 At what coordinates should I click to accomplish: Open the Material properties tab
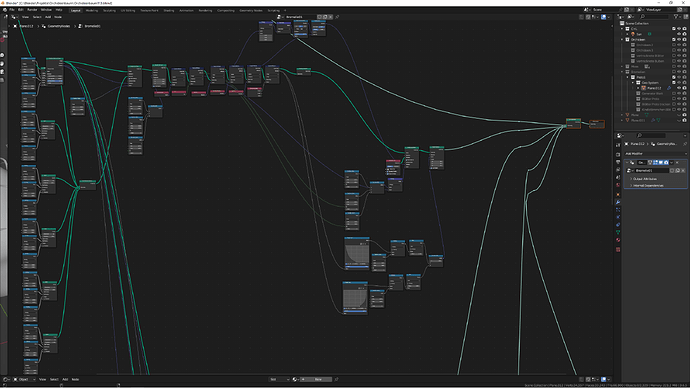618,240
